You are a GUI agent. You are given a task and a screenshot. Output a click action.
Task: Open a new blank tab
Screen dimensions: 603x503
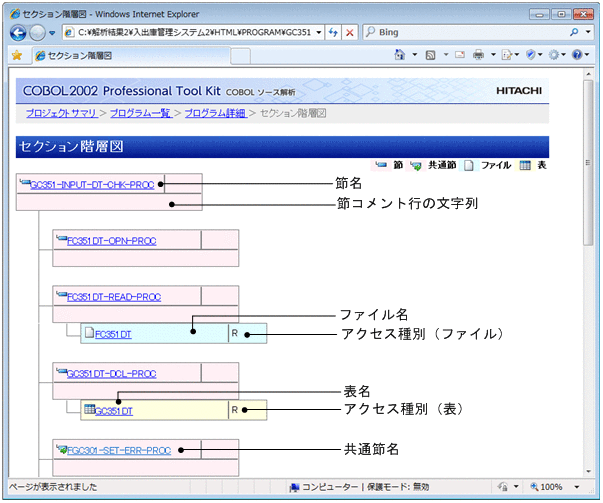[x=240, y=56]
